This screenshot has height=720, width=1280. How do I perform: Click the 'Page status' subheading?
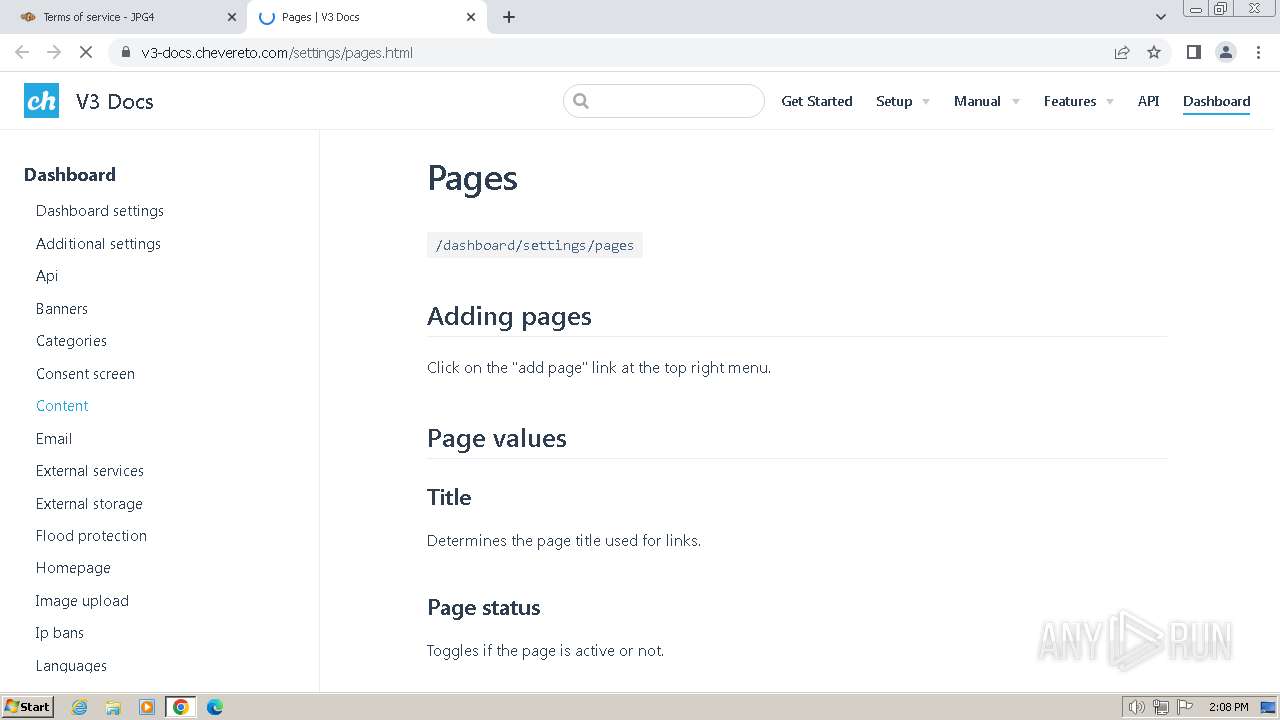pyautogui.click(x=483, y=608)
